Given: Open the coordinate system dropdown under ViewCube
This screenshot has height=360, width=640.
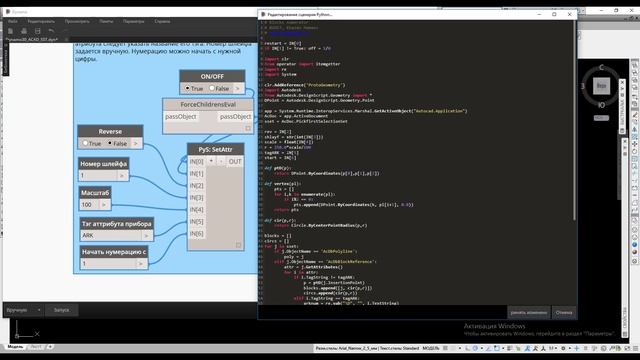Looking at the screenshot, I should click(601, 118).
